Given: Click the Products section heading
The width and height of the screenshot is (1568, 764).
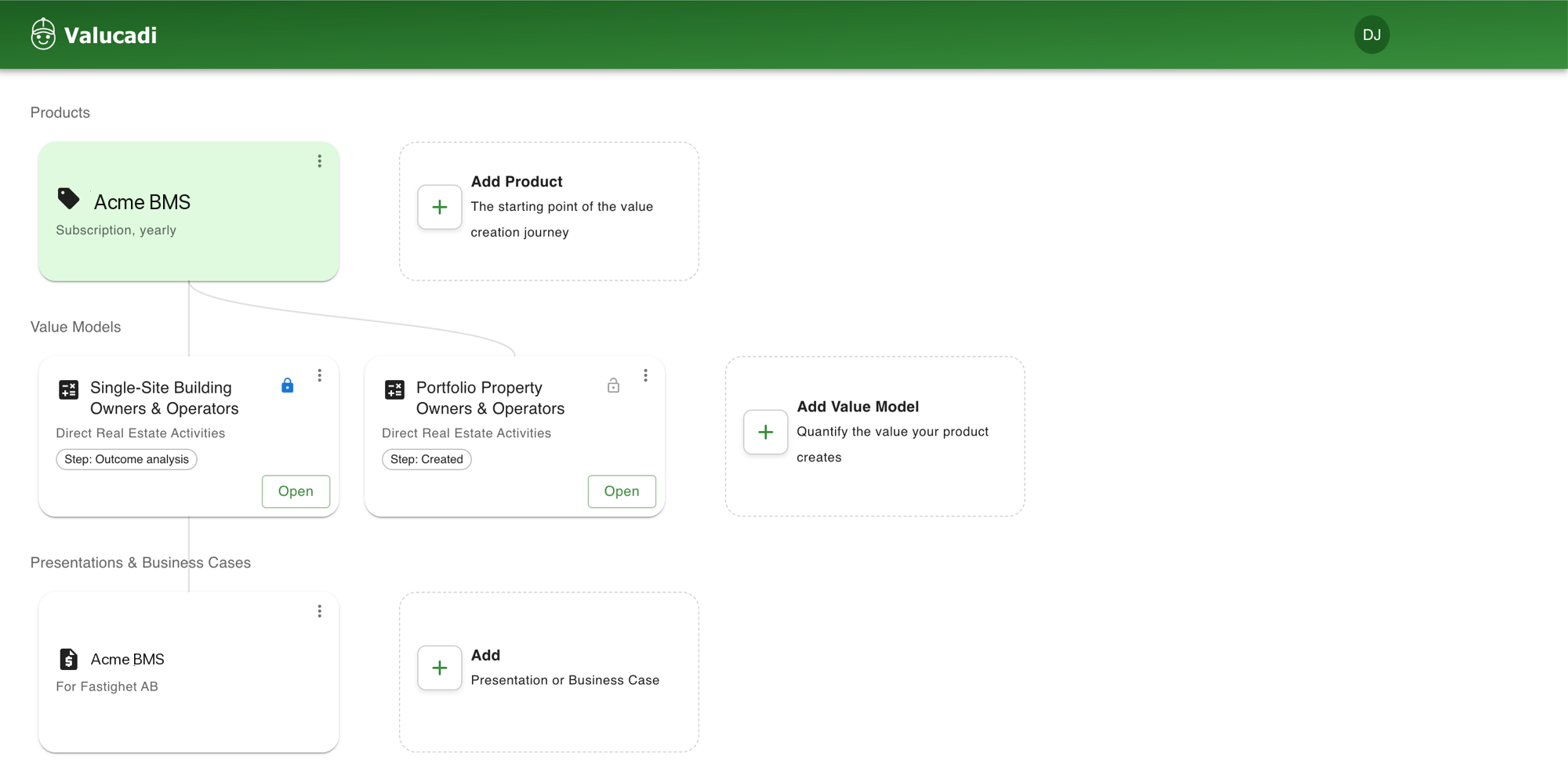Looking at the screenshot, I should 60,112.
